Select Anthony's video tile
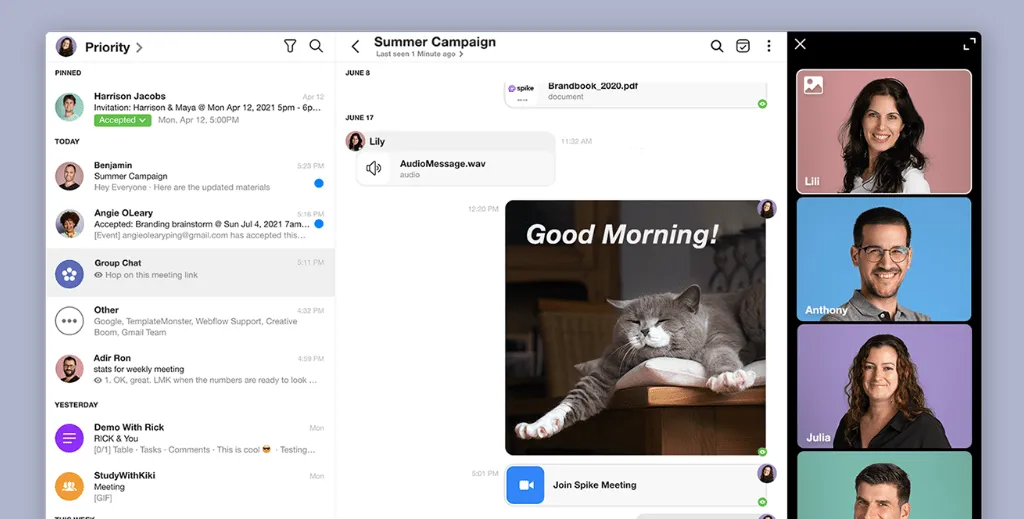1024x519 pixels. click(x=884, y=259)
